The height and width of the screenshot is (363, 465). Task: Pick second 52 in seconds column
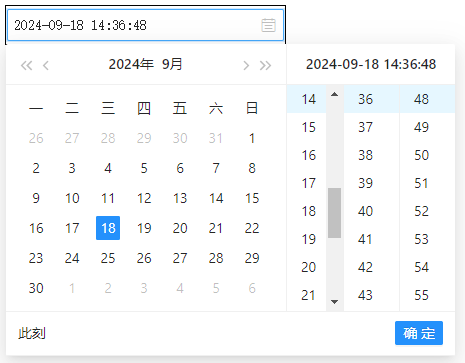tap(421, 211)
